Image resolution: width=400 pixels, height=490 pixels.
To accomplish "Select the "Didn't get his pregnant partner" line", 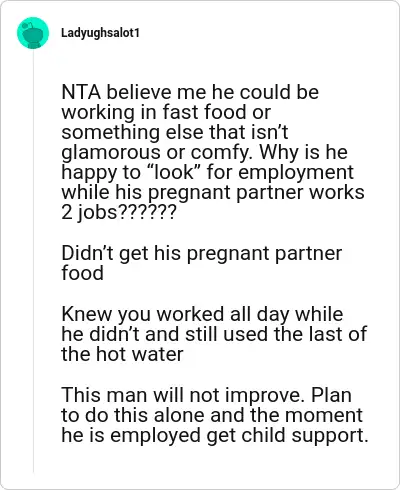I will (202, 253).
